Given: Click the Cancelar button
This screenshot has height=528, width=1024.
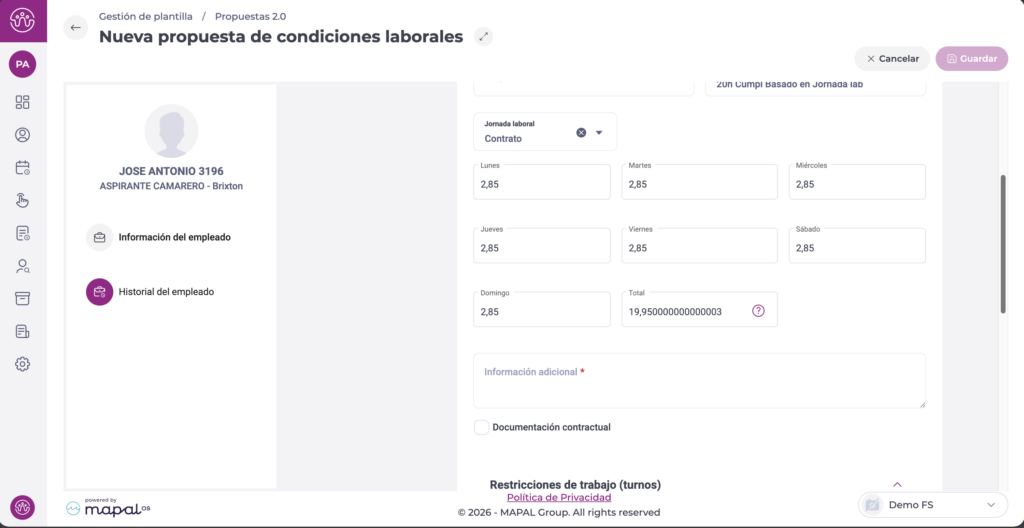Looking at the screenshot, I should tap(892, 59).
